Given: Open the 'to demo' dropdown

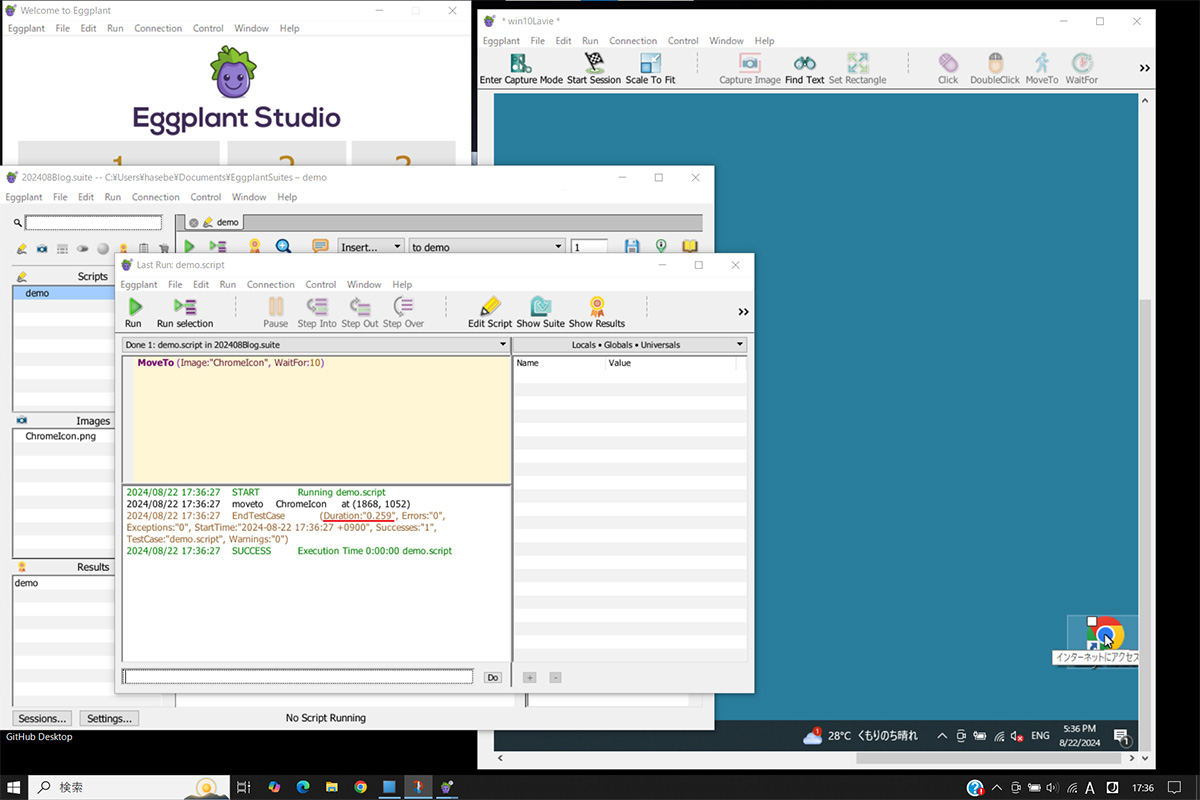Looking at the screenshot, I should [x=487, y=247].
